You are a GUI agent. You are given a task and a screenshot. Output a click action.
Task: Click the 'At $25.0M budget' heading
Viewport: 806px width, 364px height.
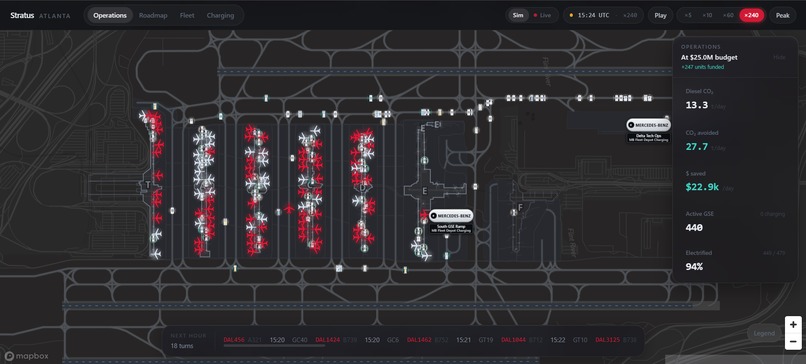709,58
